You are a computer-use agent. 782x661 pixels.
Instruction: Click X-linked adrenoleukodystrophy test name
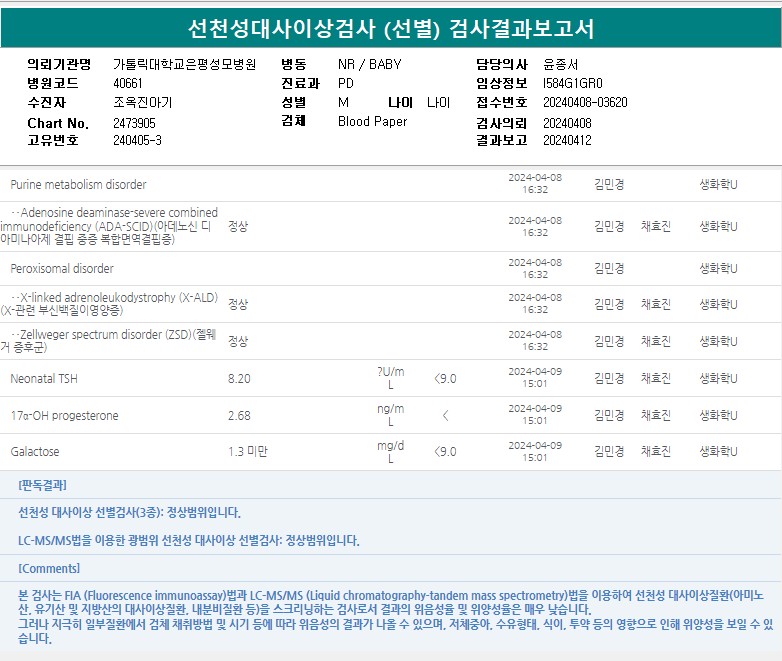(109, 304)
